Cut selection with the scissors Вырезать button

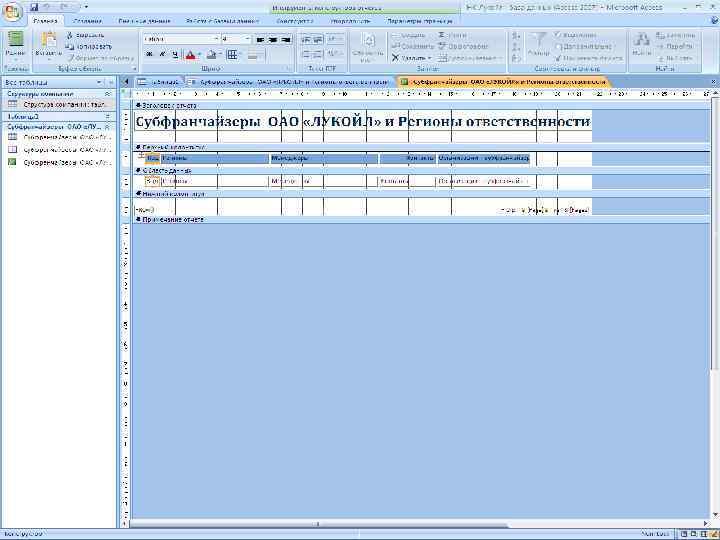tap(86, 35)
